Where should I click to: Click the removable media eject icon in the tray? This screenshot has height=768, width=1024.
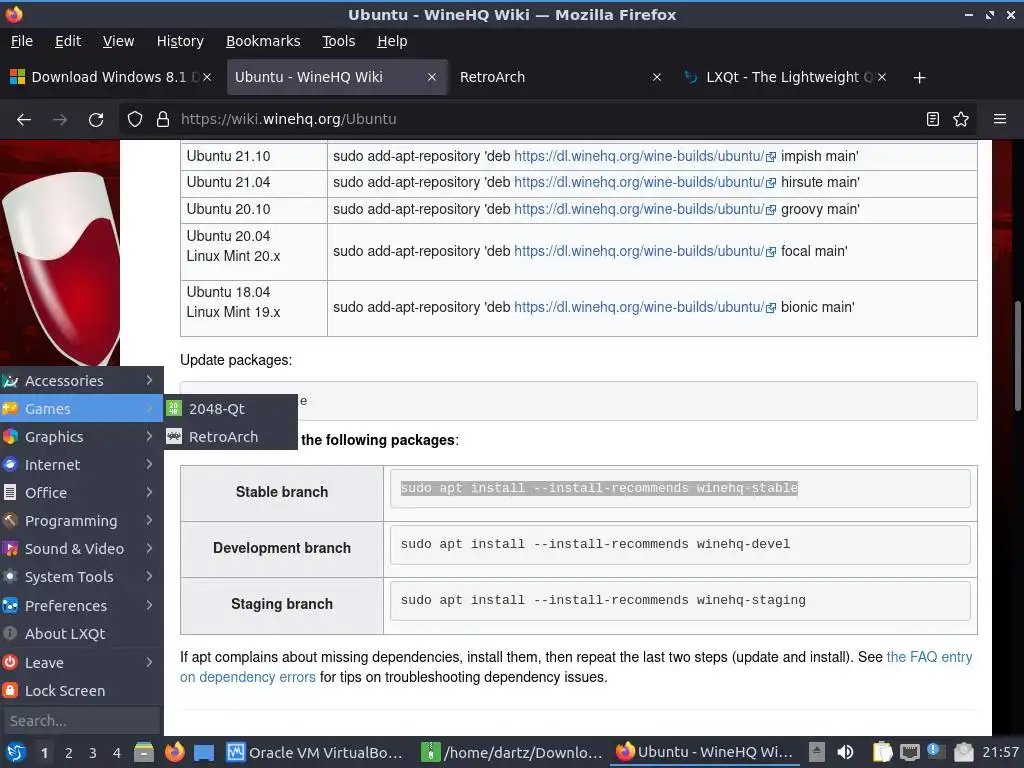[816, 752]
